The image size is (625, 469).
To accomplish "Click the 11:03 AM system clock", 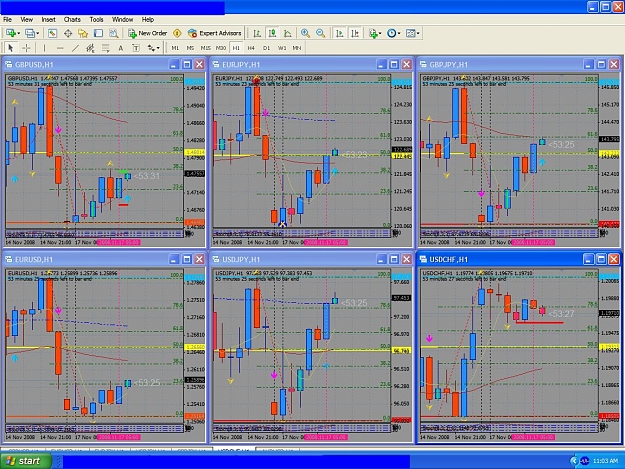I will click(605, 461).
